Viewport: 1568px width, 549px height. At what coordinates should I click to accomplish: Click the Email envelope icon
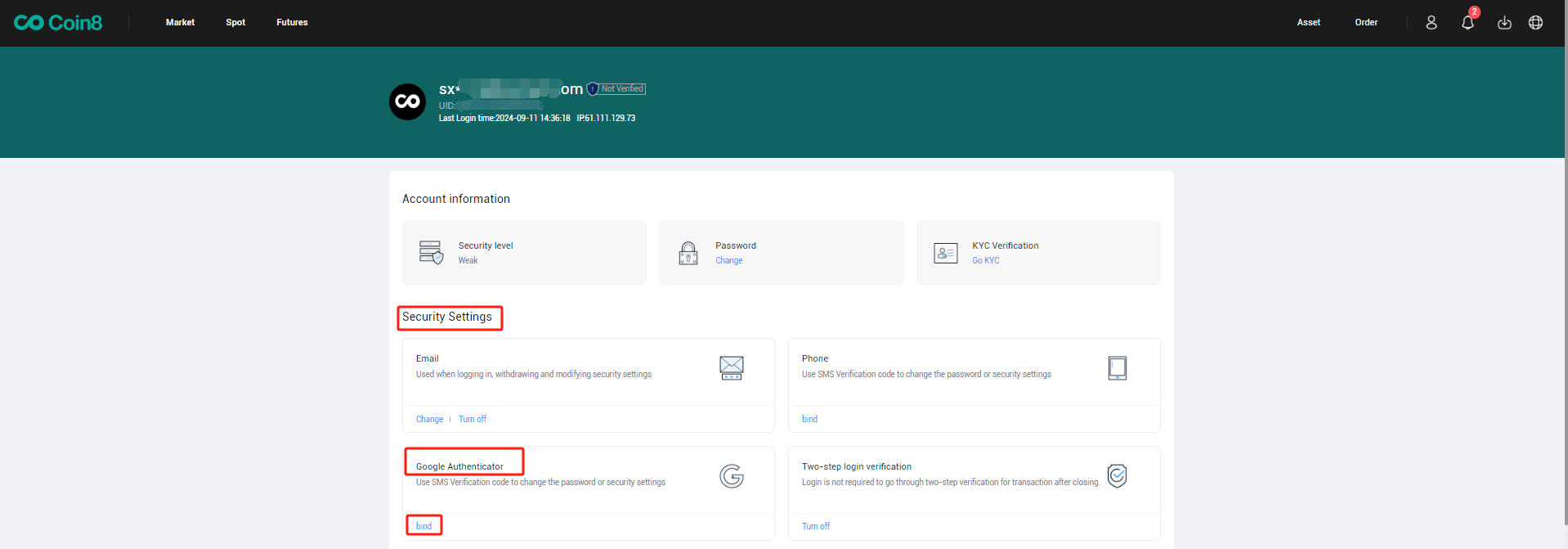pos(731,368)
